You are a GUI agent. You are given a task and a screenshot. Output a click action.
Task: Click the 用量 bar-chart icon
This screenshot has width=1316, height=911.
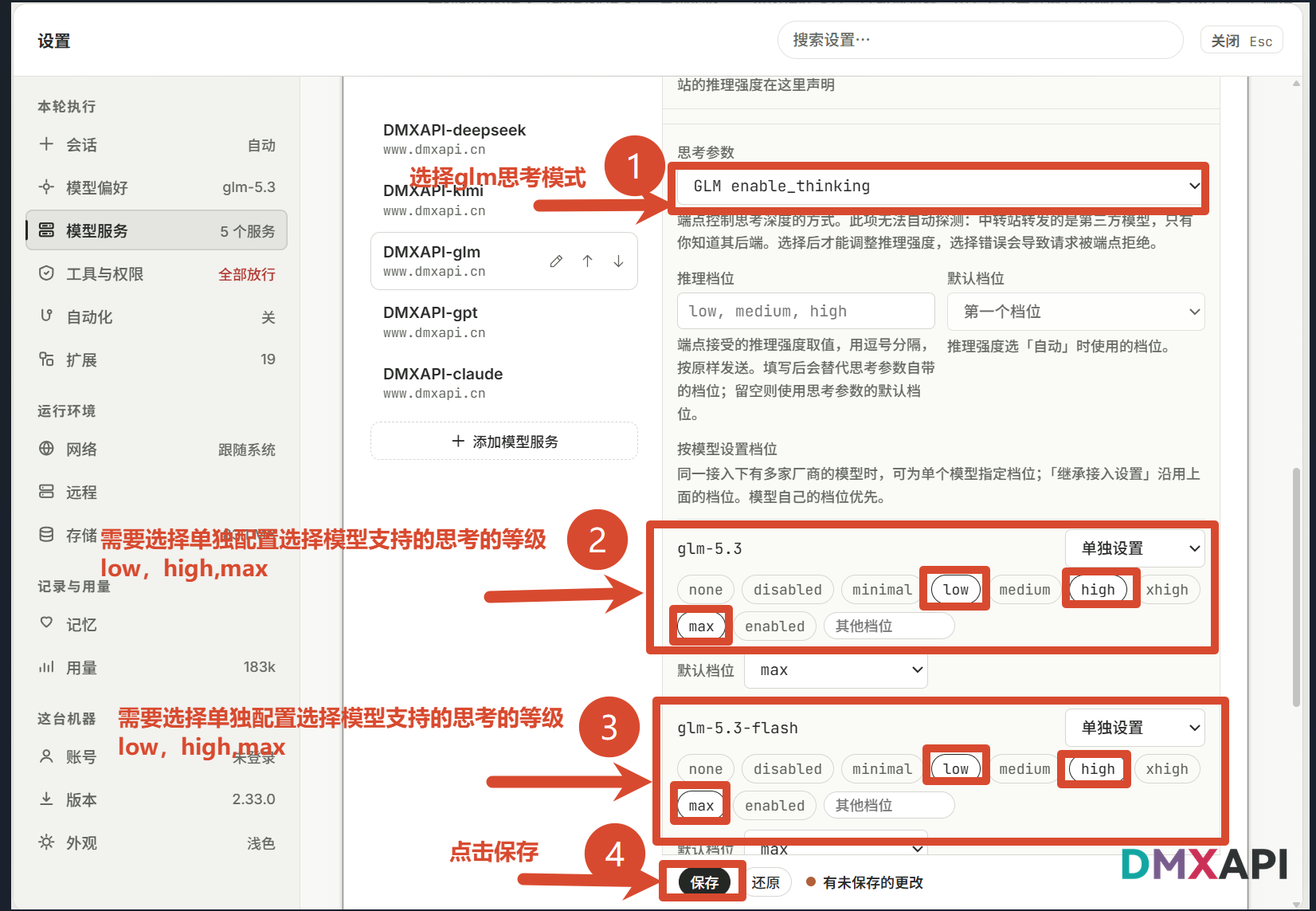pos(46,667)
